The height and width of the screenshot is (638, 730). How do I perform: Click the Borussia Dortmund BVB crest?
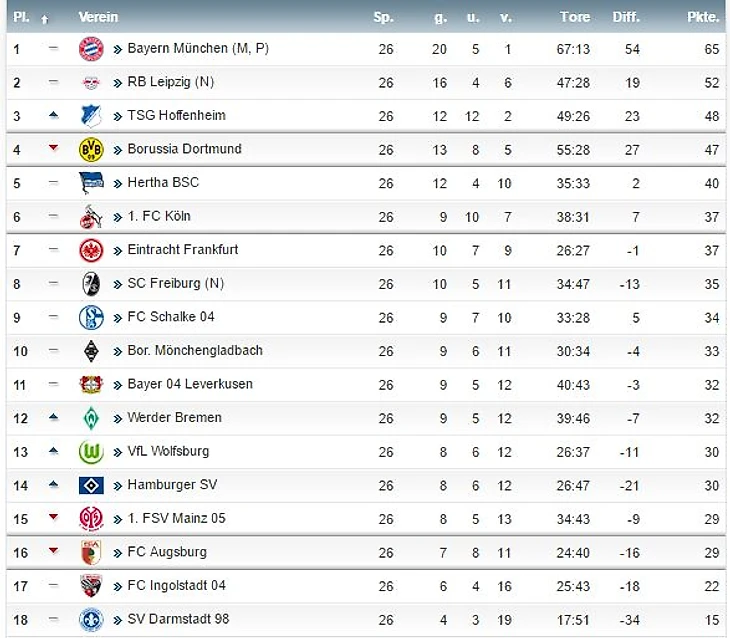[91, 149]
